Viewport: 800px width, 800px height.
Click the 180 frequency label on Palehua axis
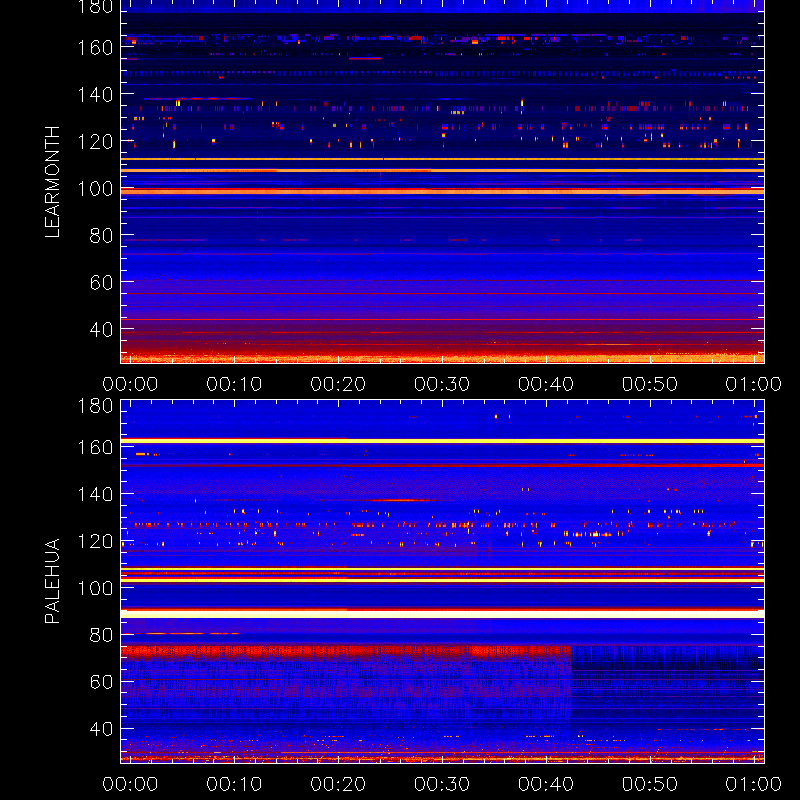(x=95, y=406)
